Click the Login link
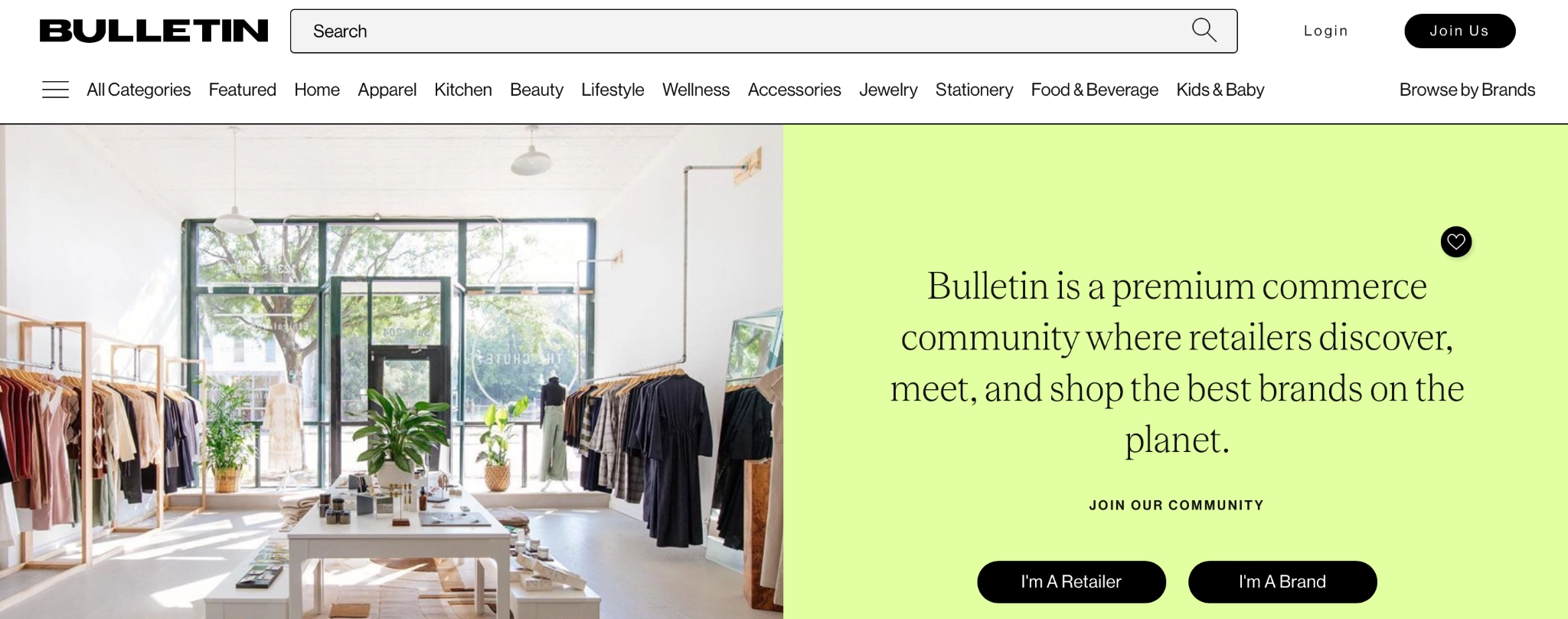Screen dimensions: 1568x619 coord(1325,31)
